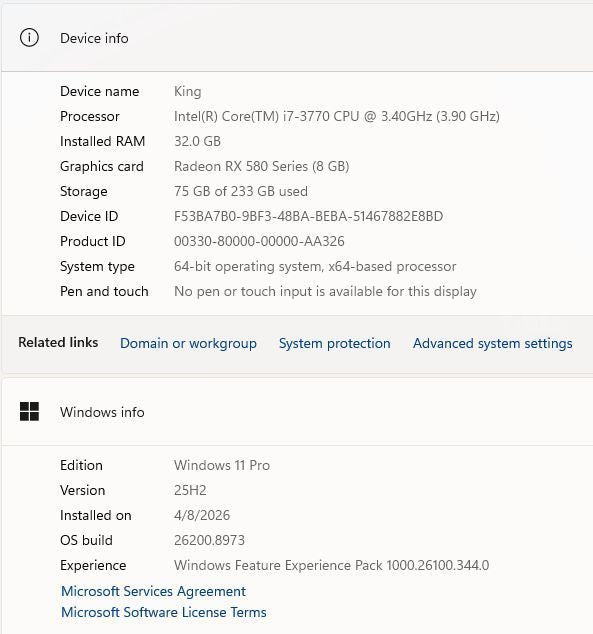Collapse the Device info section header

[297, 38]
